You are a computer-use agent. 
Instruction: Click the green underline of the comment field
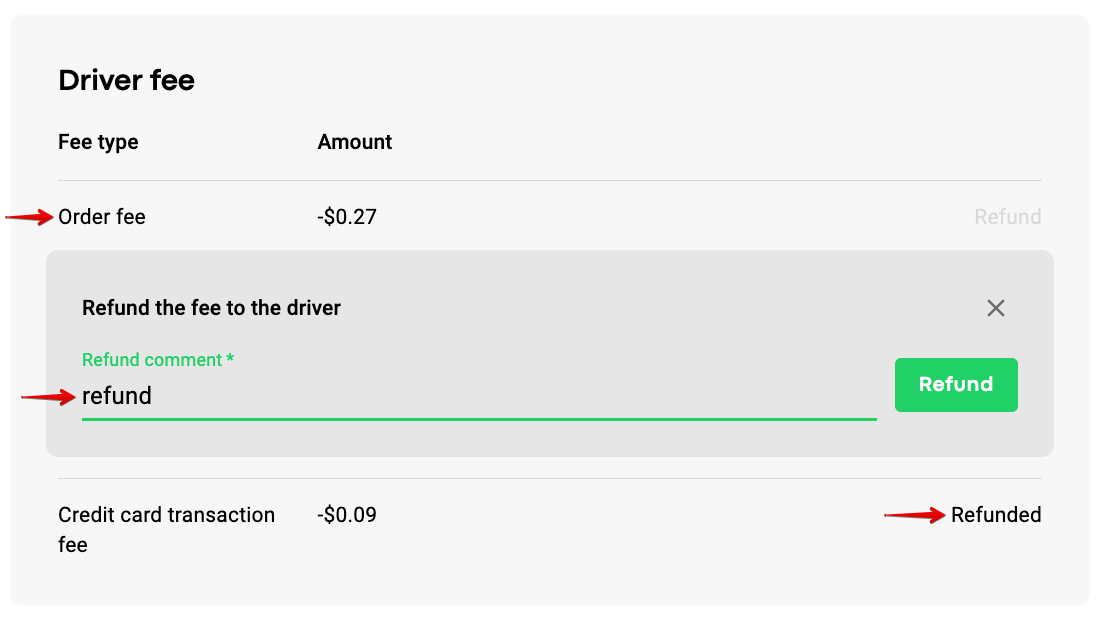pos(478,420)
